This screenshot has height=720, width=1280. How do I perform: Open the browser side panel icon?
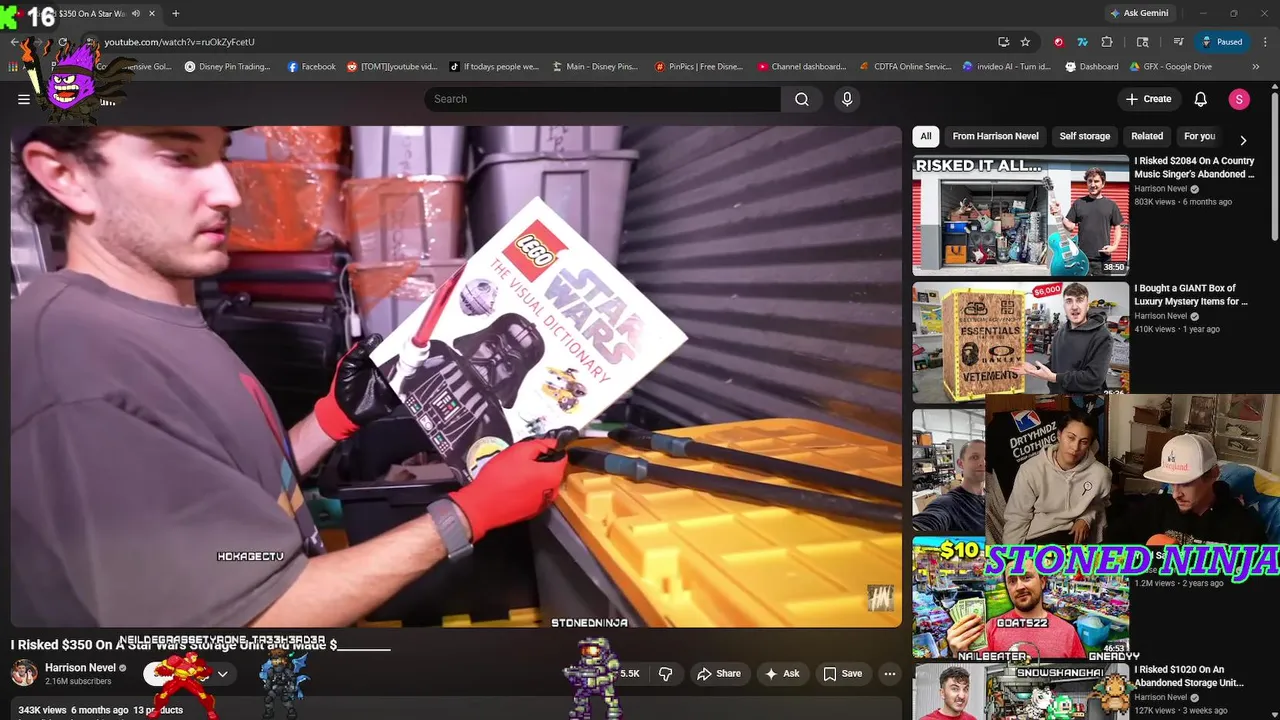pos(1143,42)
